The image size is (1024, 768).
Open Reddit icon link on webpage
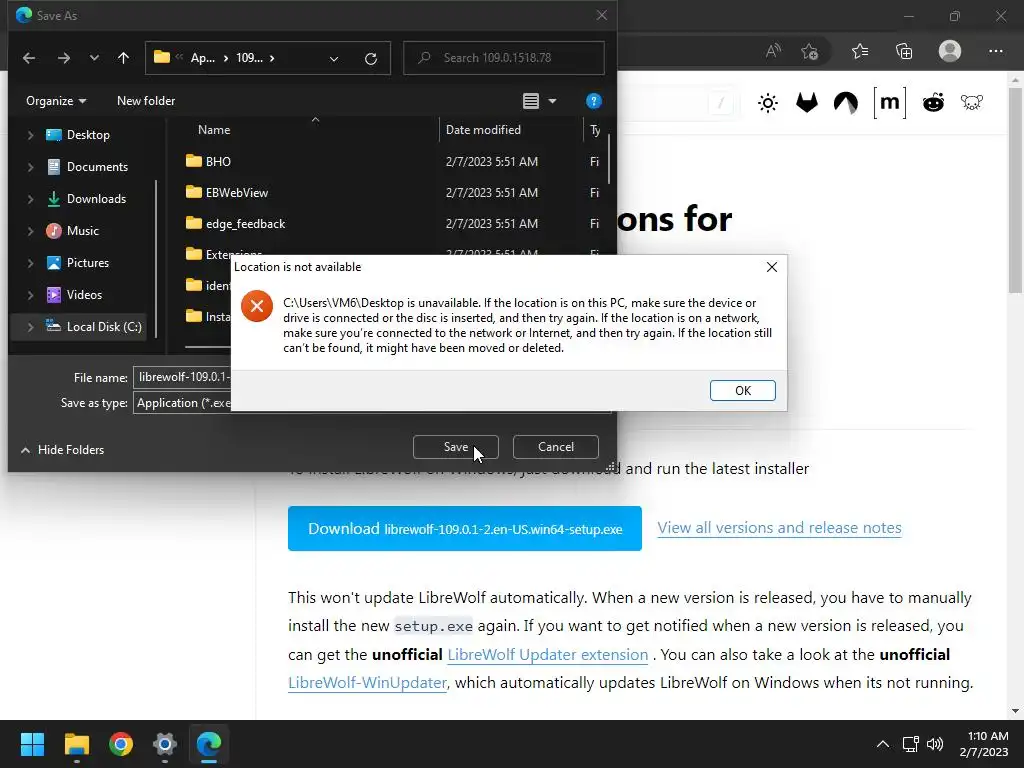coord(933,103)
